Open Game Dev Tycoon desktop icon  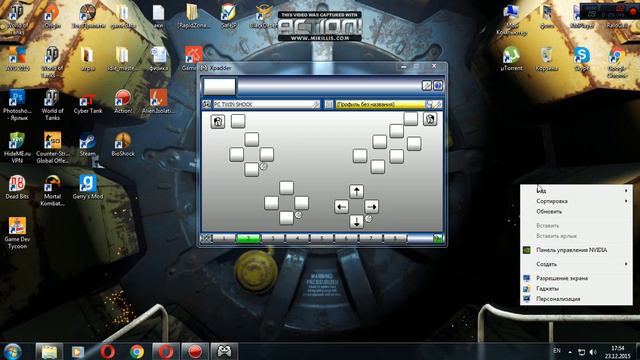17,233
